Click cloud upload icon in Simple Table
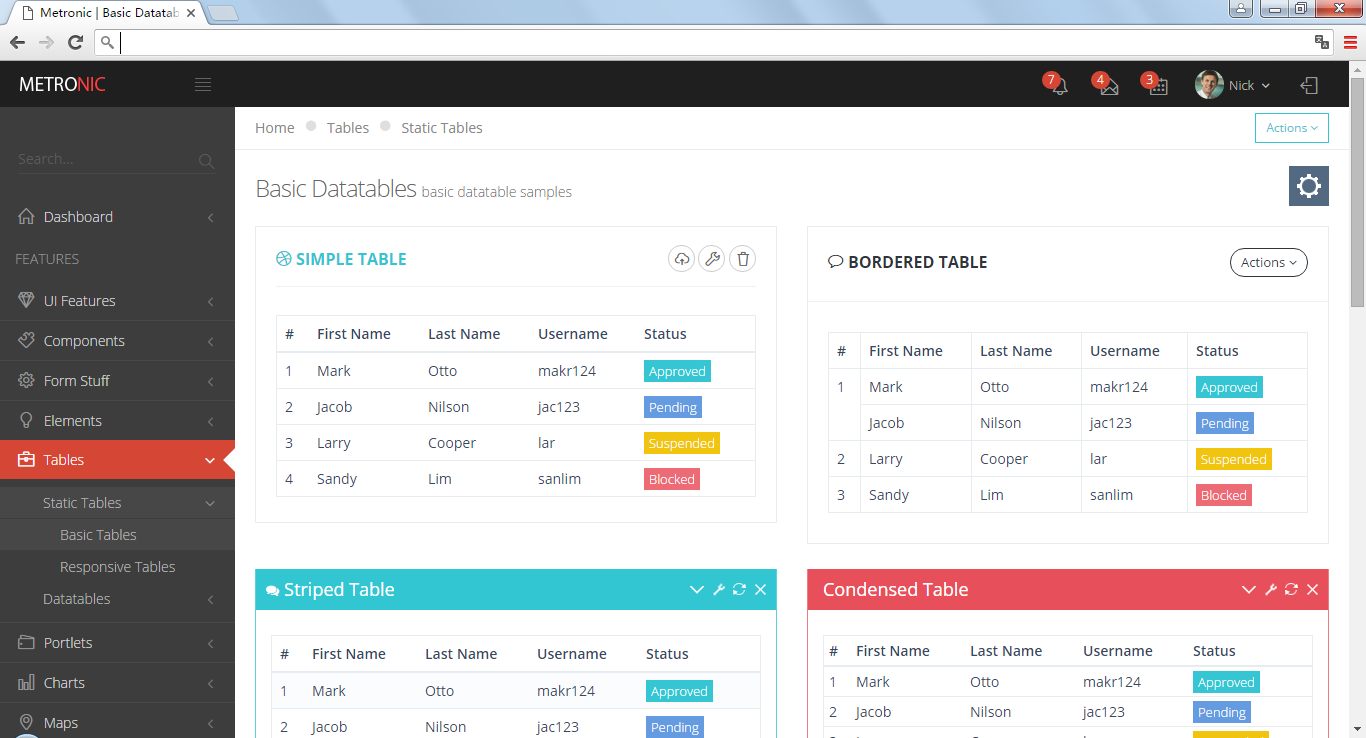 681,259
